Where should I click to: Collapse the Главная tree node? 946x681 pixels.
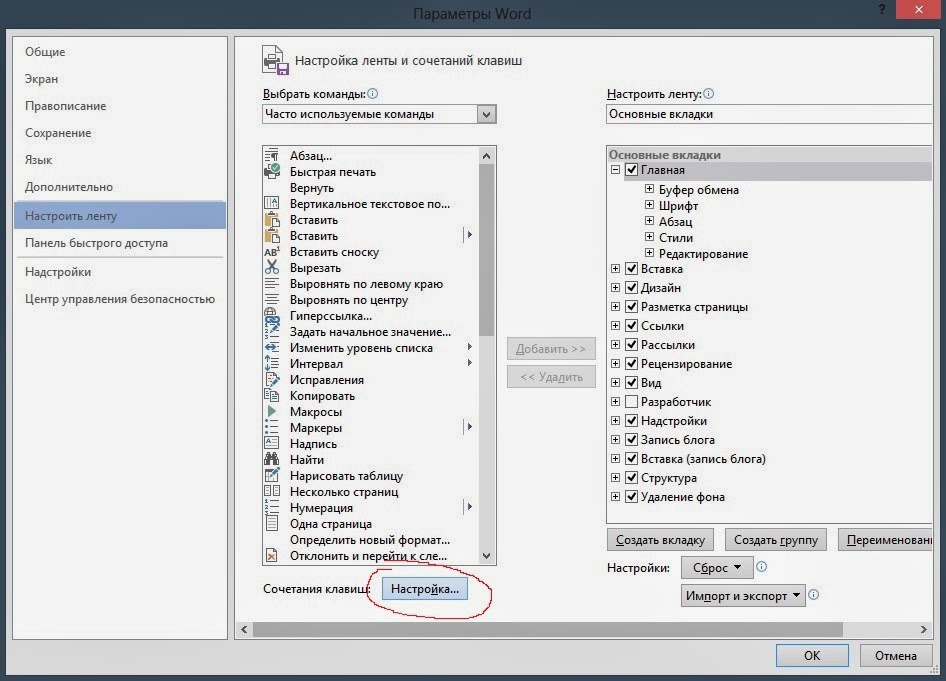click(615, 169)
